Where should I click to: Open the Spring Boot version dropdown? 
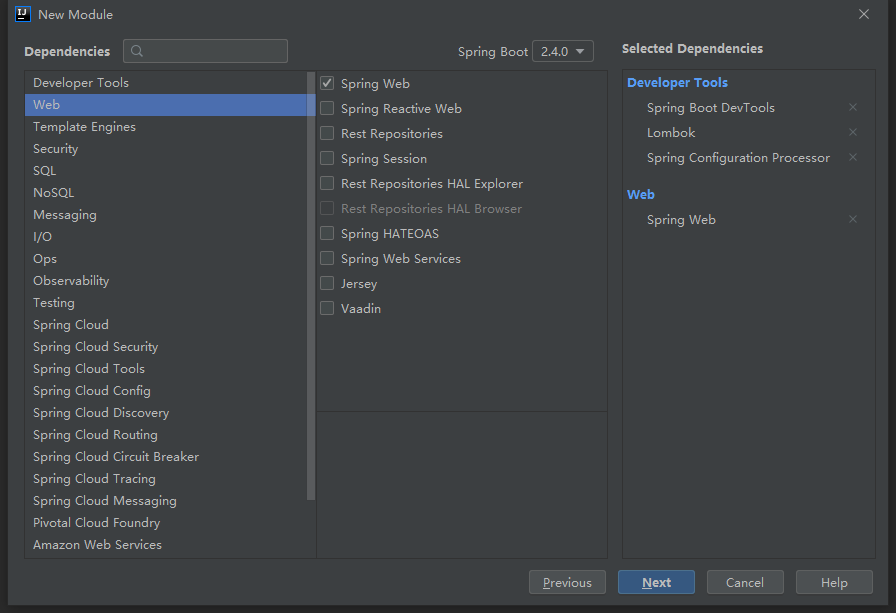tap(562, 51)
